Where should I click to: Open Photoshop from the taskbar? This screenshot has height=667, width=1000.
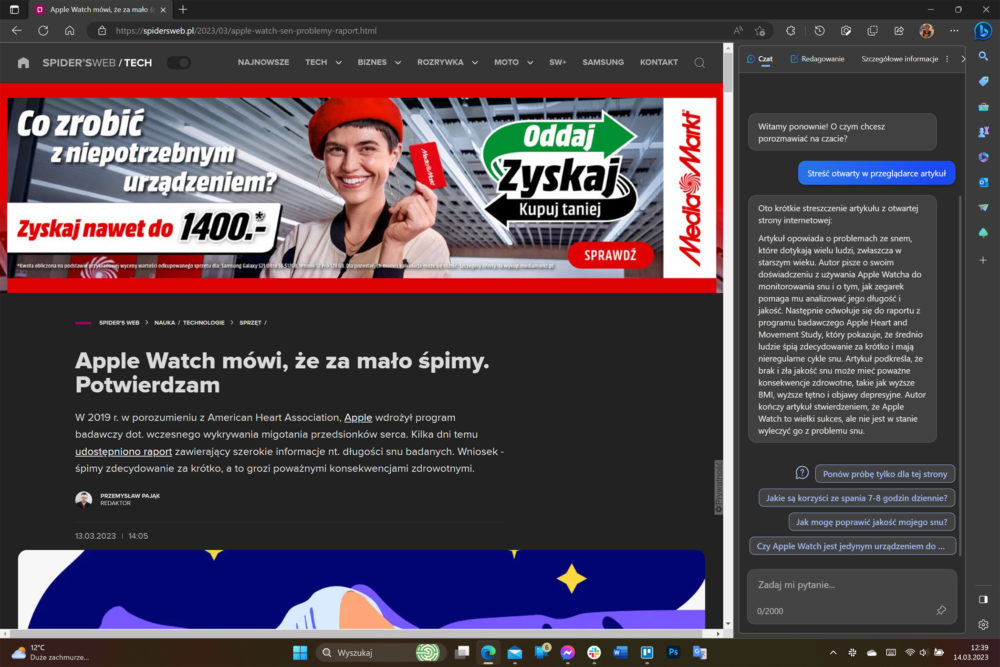[x=673, y=652]
